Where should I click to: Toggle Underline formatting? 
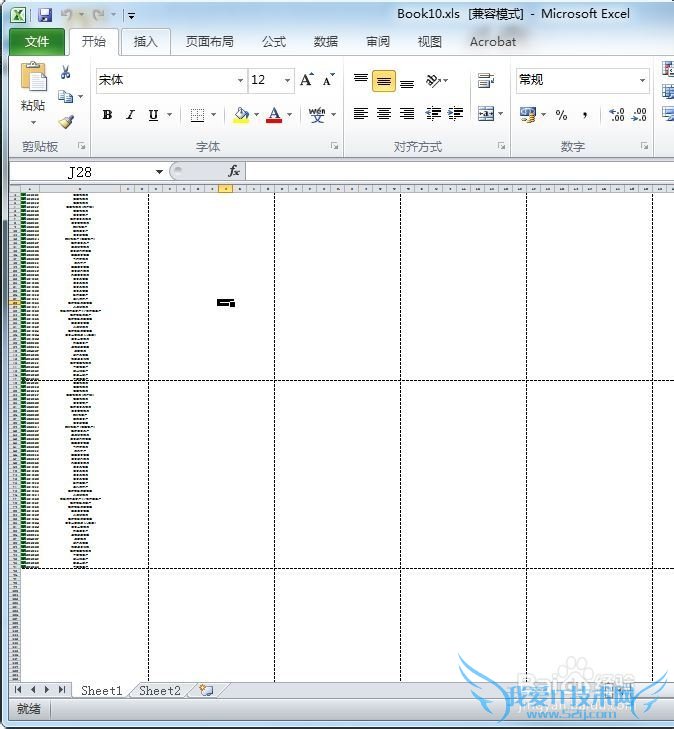(x=153, y=114)
